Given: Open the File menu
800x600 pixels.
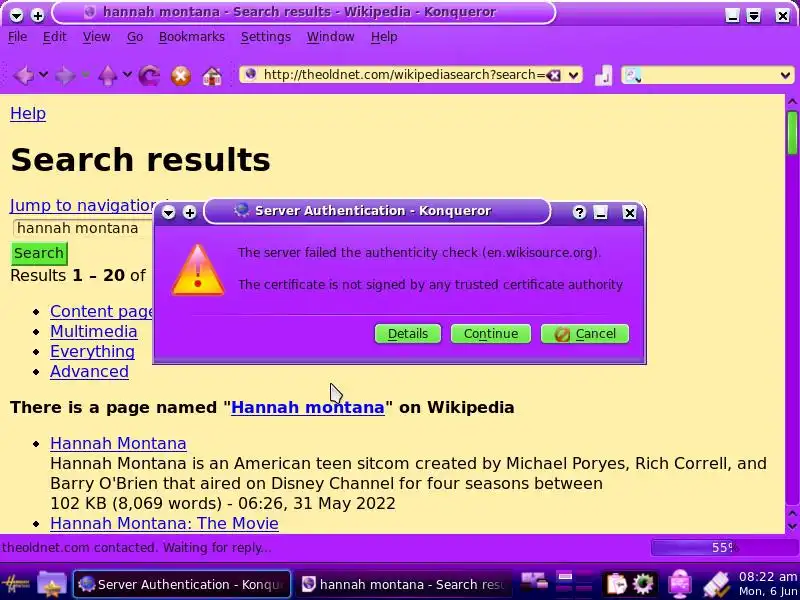Looking at the screenshot, I should coord(18,37).
